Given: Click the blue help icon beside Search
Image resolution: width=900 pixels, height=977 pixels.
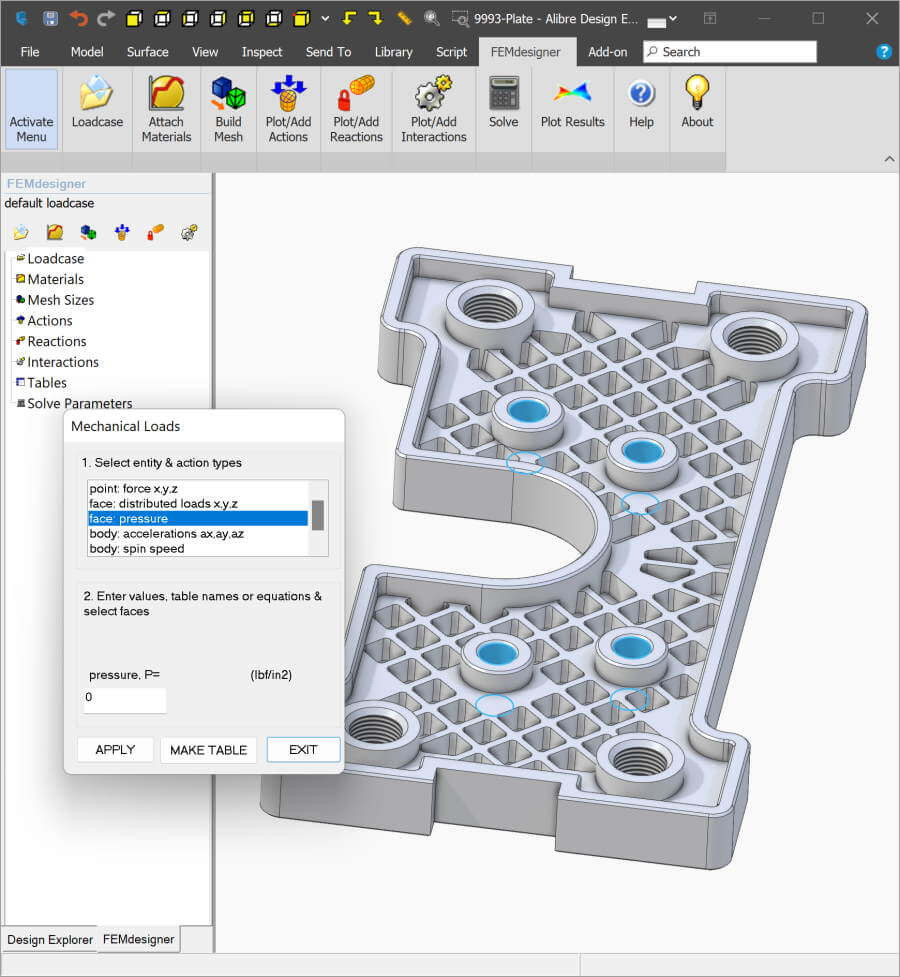Looking at the screenshot, I should tap(884, 52).
